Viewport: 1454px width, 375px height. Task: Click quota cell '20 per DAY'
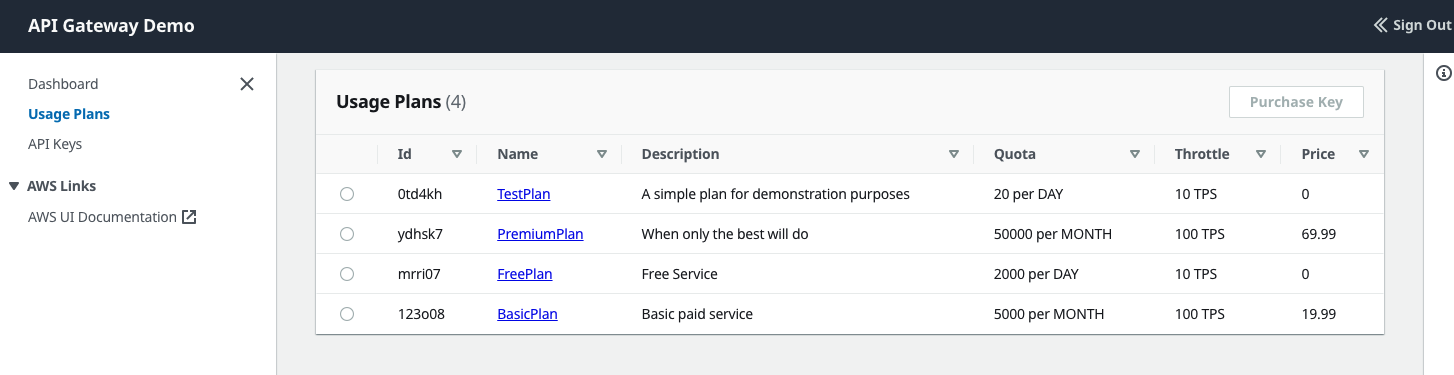point(1028,194)
